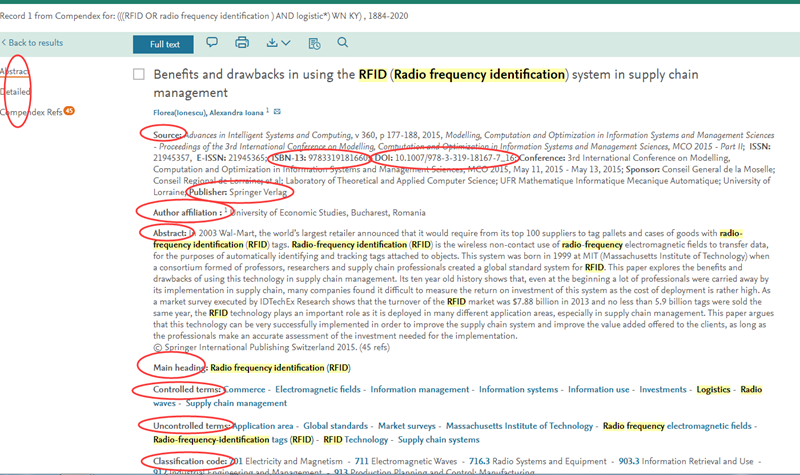Switch to the Abstract tab
The height and width of the screenshot is (475, 800).
14,71
